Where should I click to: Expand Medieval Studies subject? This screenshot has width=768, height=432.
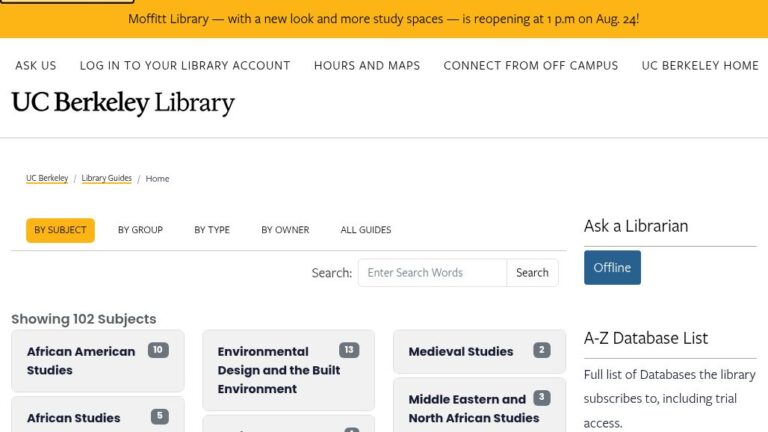(x=480, y=352)
